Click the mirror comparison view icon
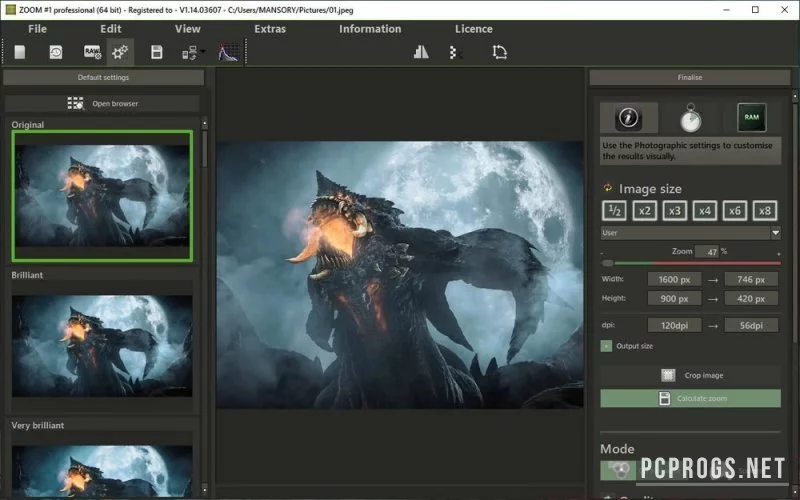Viewport: 800px width, 500px height. (x=421, y=52)
